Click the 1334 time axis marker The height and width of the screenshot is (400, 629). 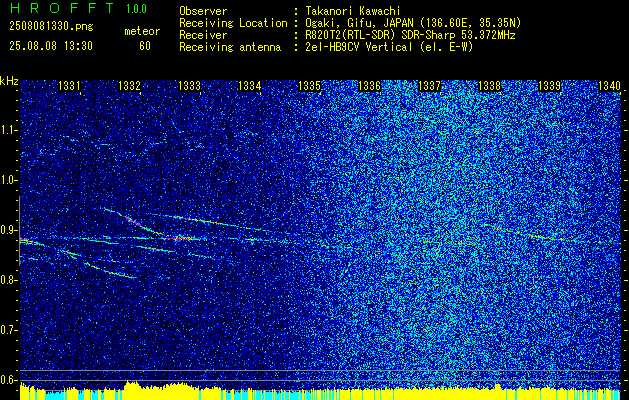click(x=250, y=85)
